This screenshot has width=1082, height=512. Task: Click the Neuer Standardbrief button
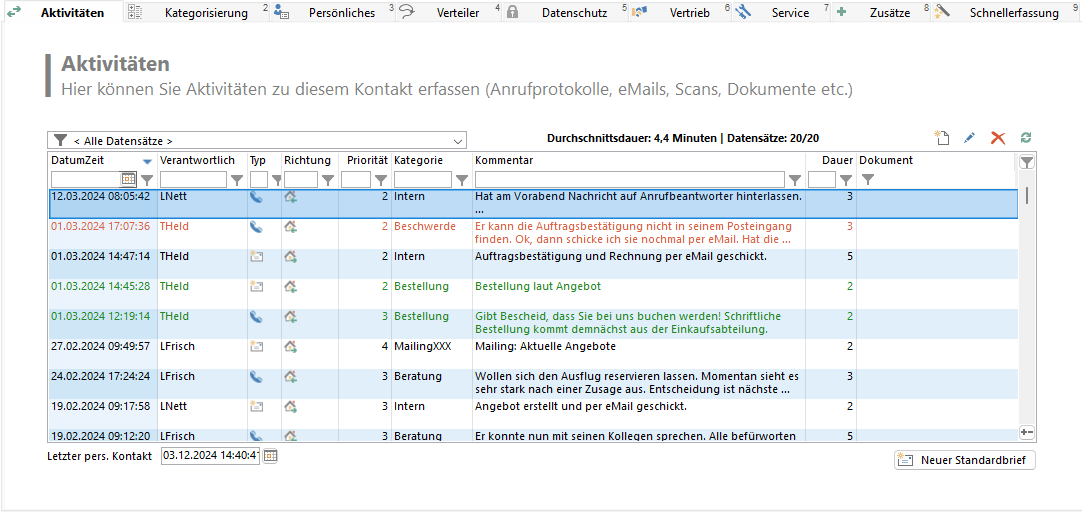(x=965, y=460)
